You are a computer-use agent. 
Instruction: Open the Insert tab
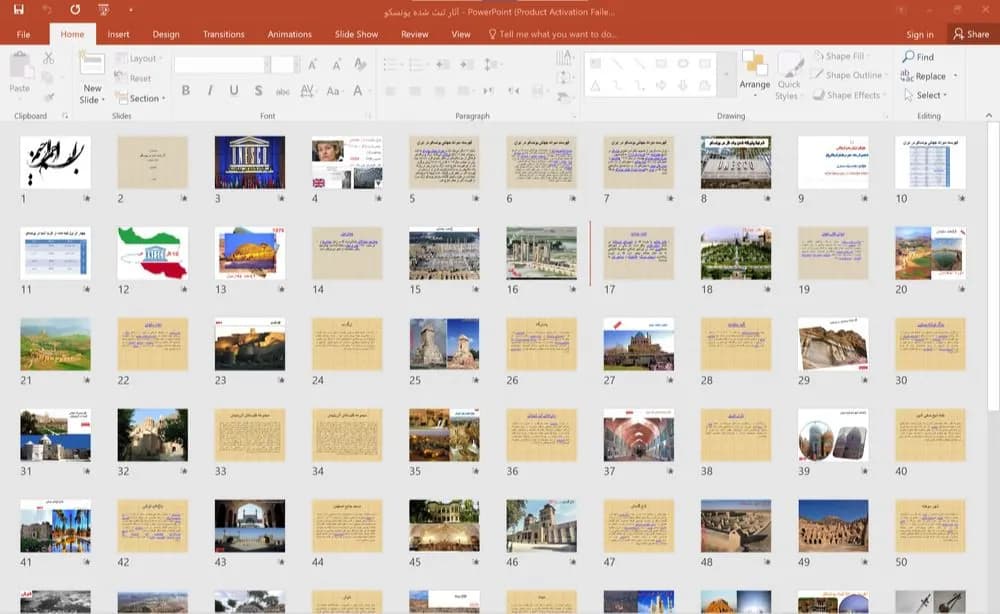pyautogui.click(x=118, y=34)
